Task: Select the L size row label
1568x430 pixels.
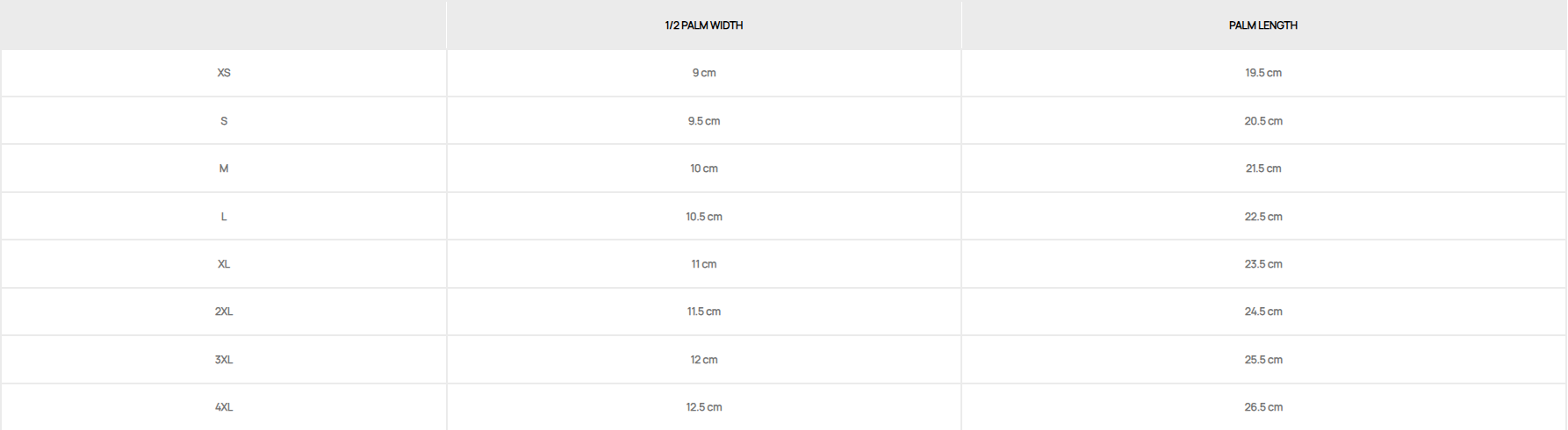Action: pyautogui.click(x=224, y=217)
